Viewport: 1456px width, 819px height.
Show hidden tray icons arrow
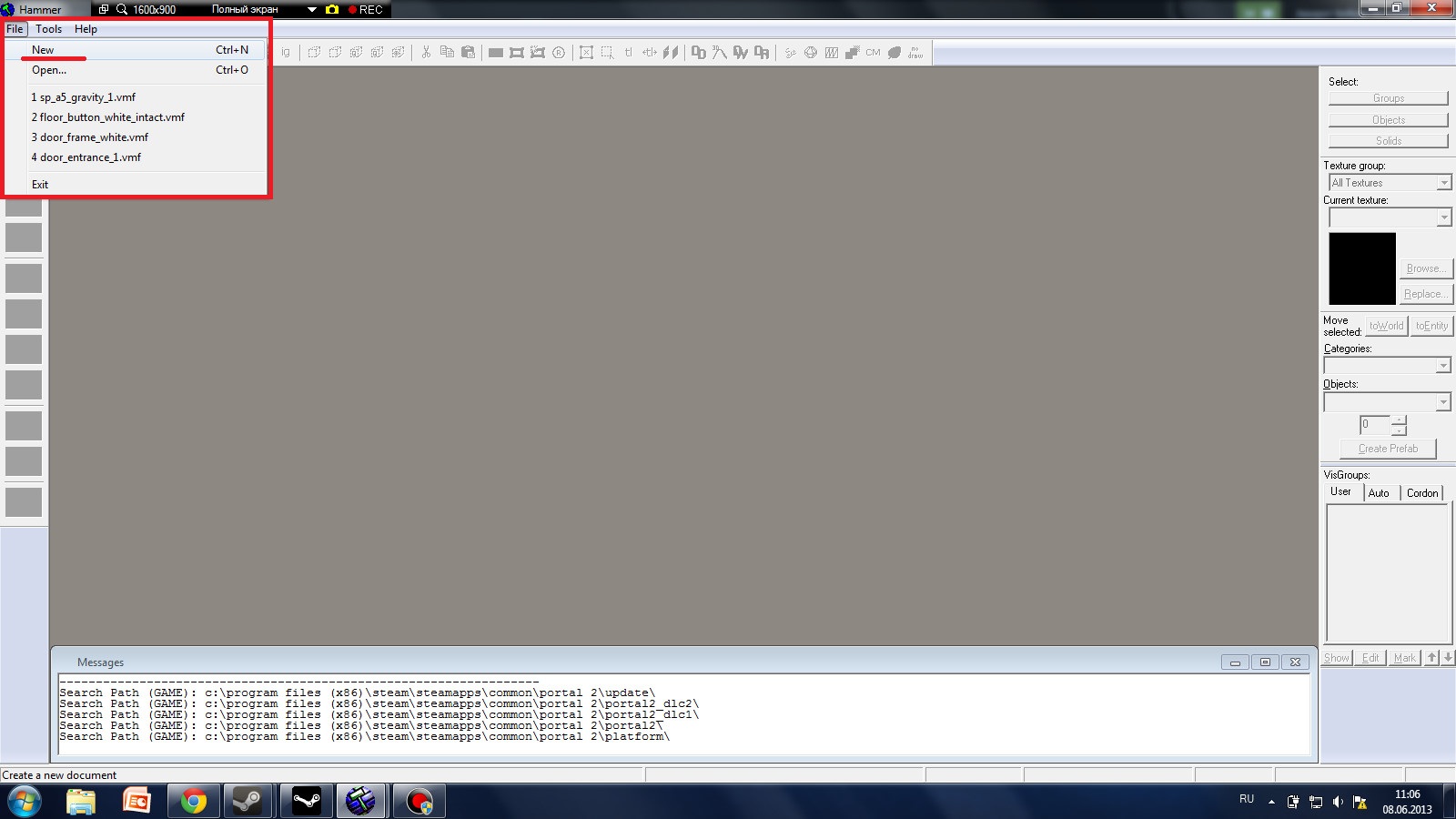pos(1271,802)
